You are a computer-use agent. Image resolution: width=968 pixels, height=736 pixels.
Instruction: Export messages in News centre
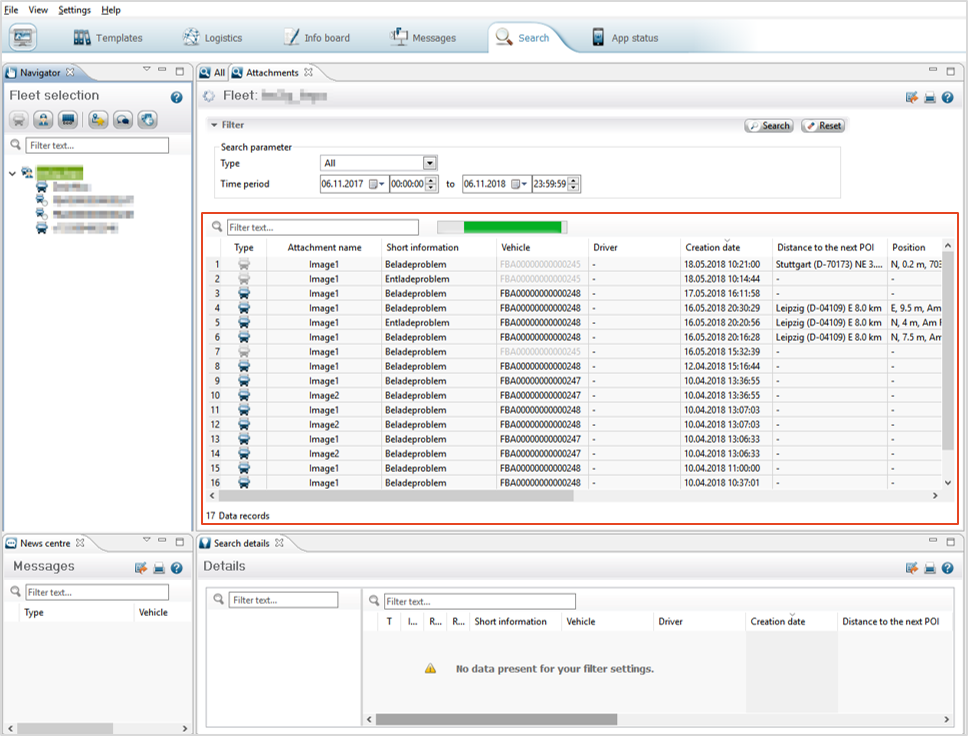[x=141, y=569]
